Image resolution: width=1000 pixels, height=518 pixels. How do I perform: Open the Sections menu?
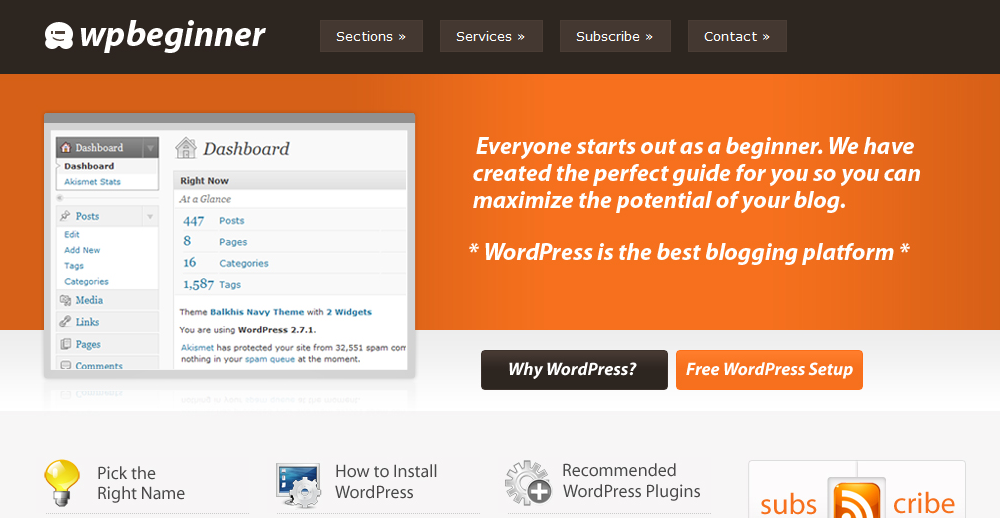click(371, 36)
